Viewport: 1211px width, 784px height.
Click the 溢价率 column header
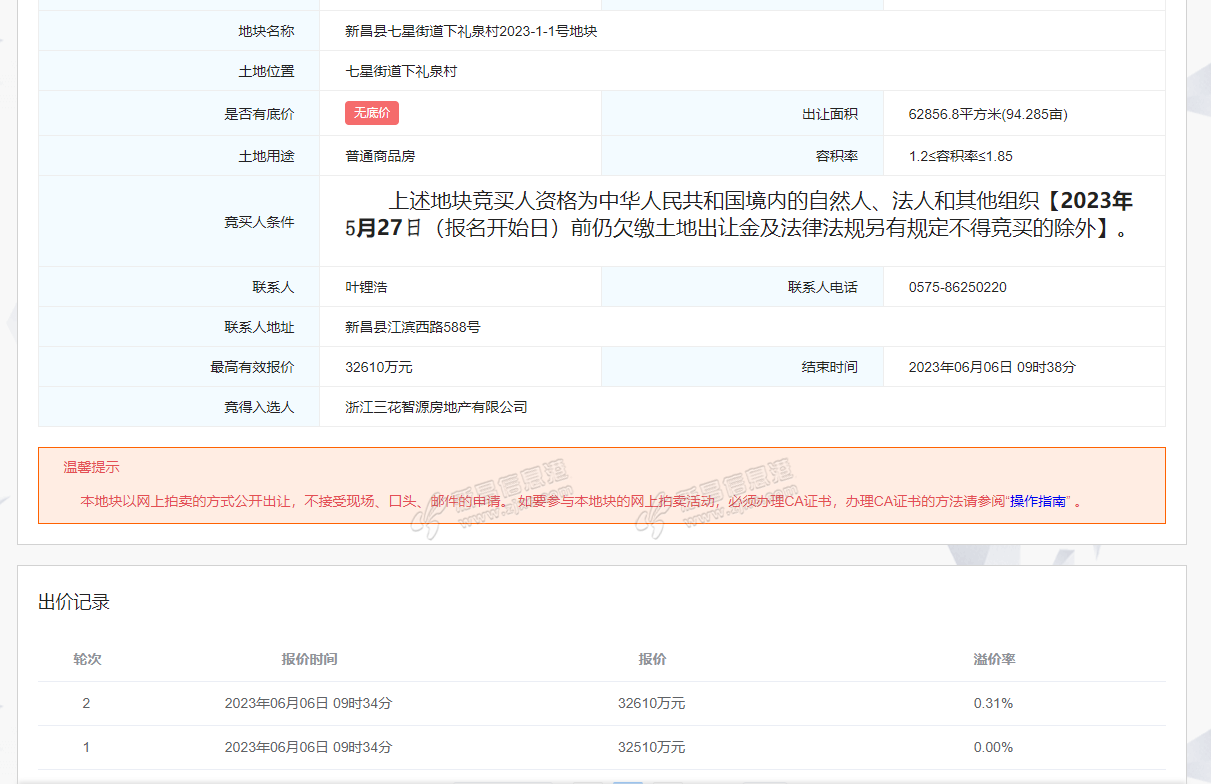(x=994, y=659)
